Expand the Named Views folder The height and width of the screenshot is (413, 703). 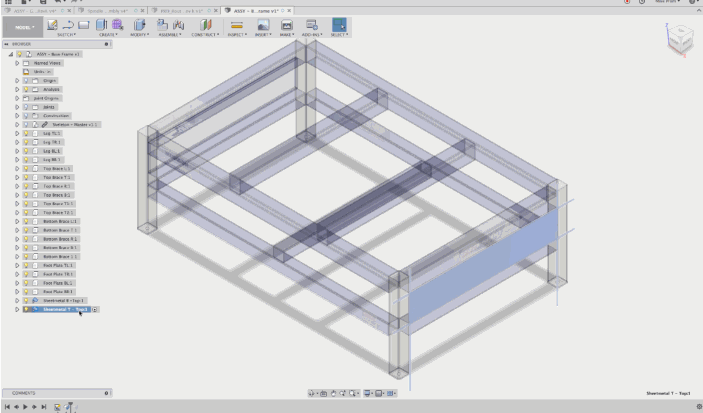coord(17,63)
